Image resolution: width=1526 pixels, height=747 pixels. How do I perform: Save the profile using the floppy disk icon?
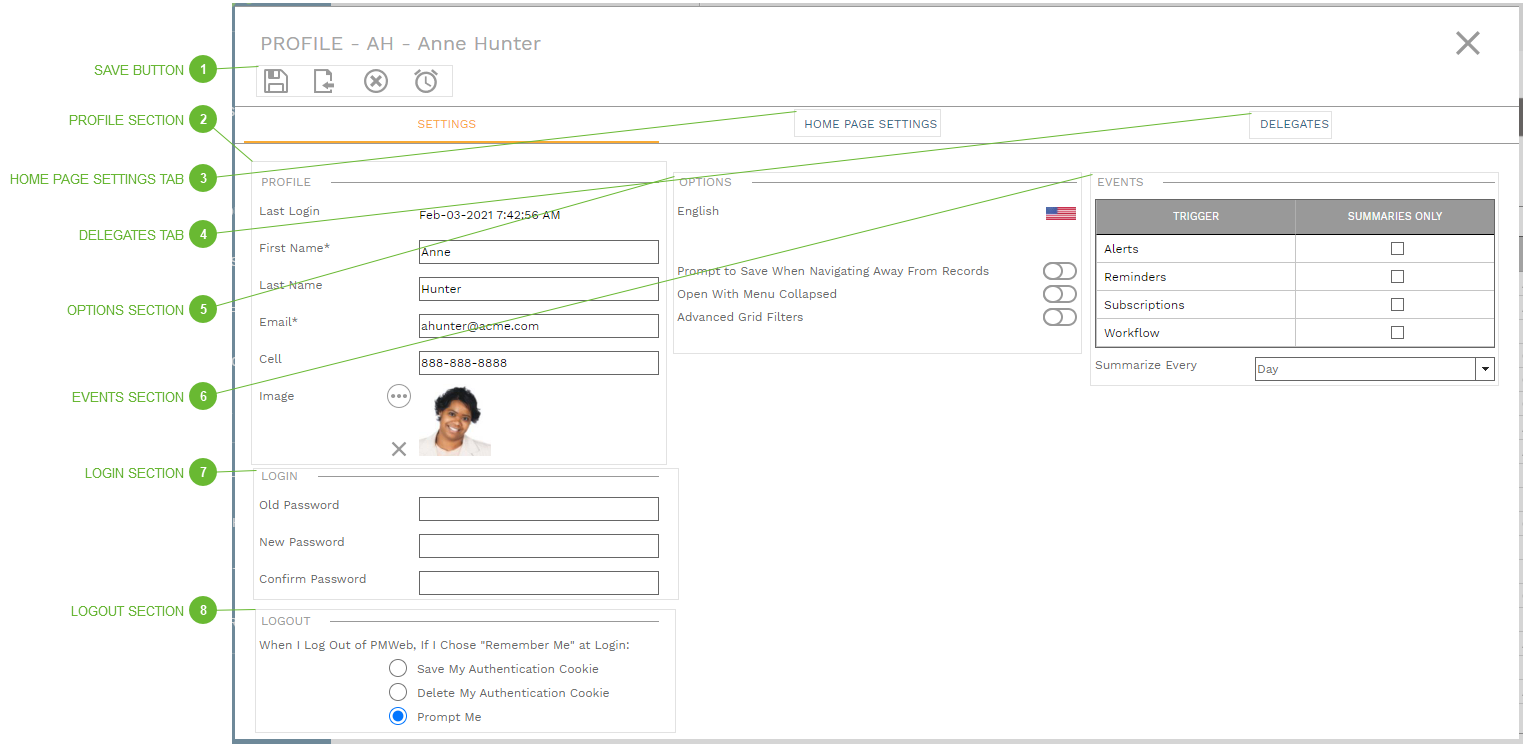click(276, 81)
